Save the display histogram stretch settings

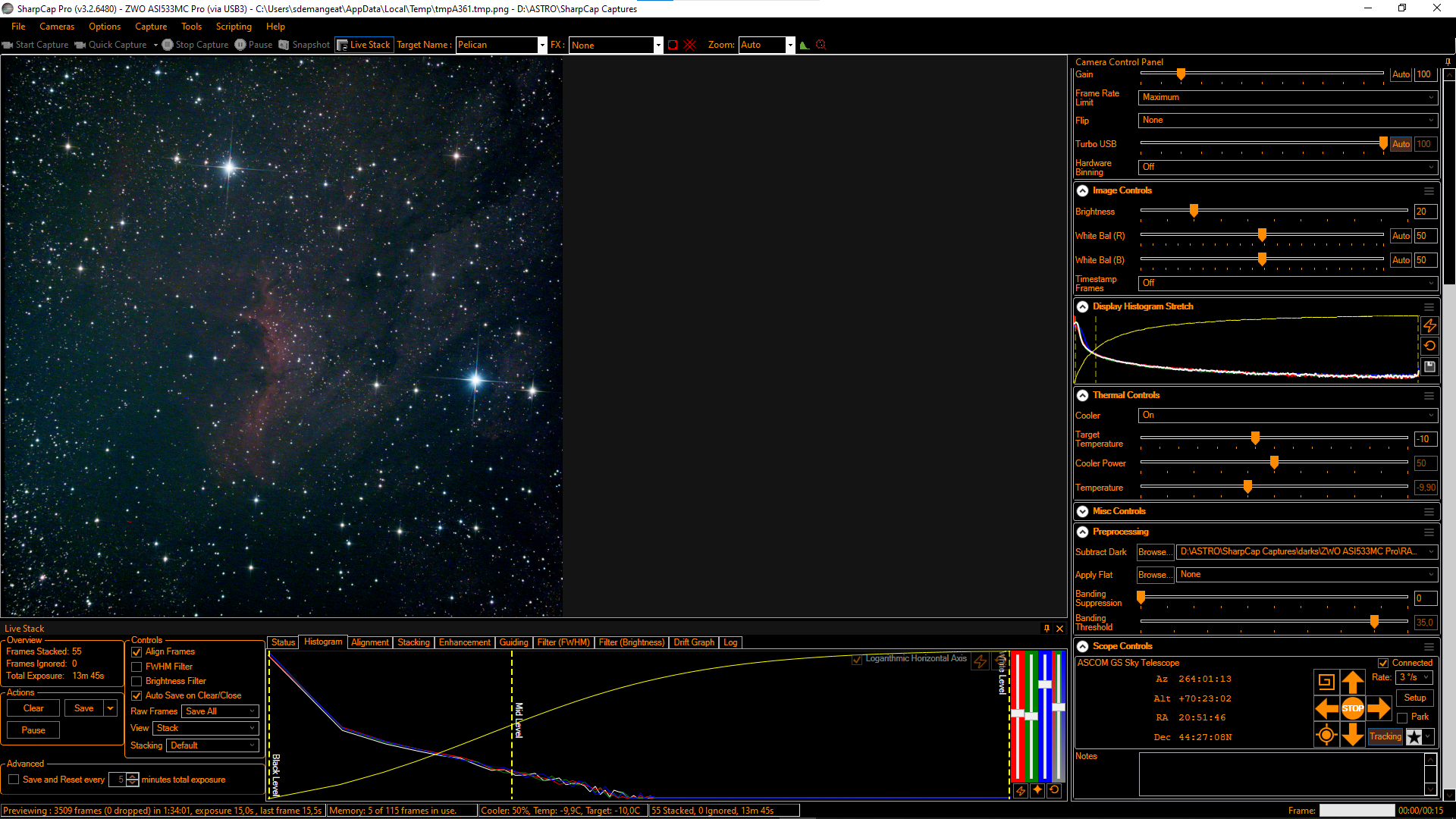click(x=1429, y=366)
